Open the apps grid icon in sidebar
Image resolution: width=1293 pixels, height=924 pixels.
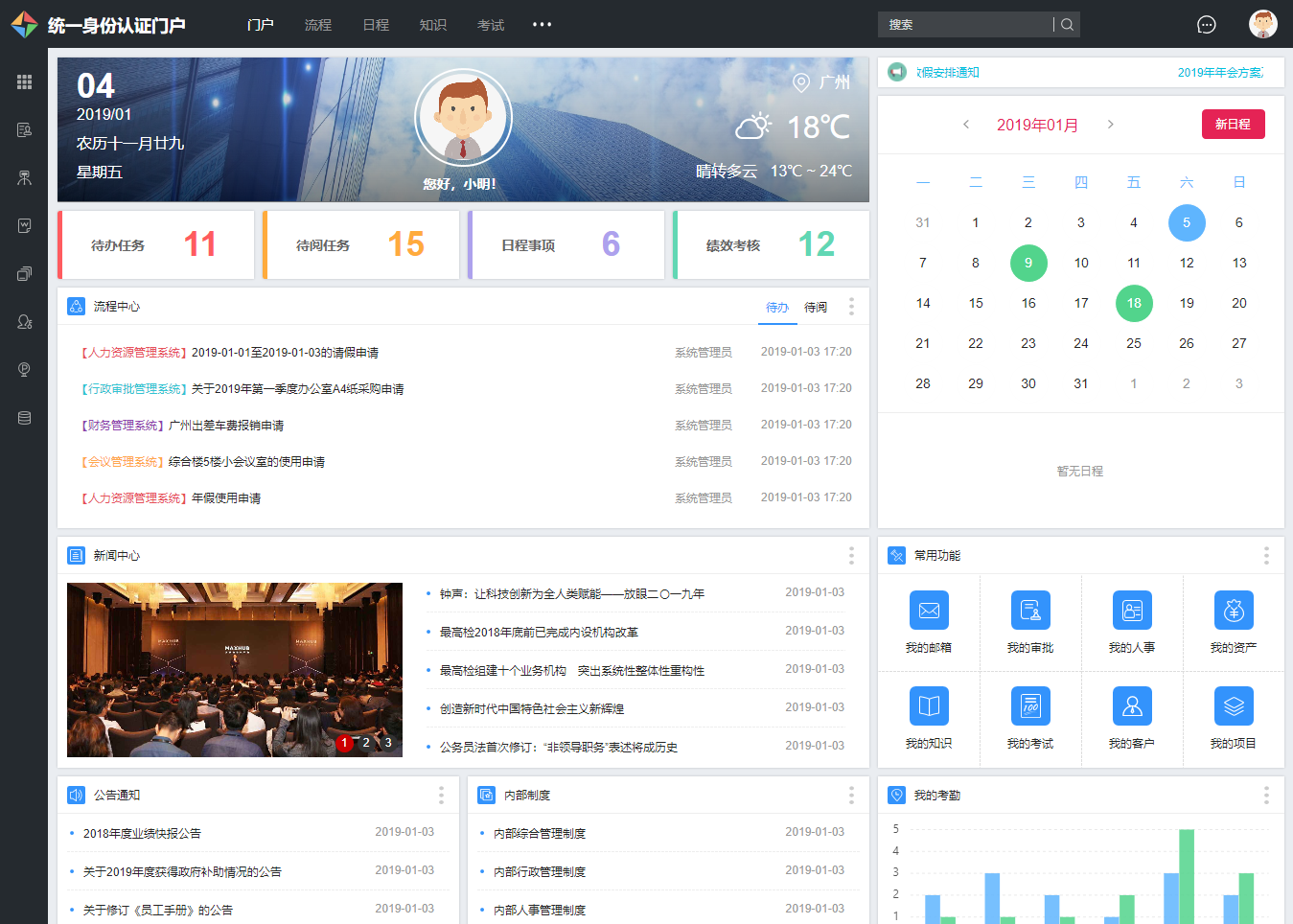(24, 81)
